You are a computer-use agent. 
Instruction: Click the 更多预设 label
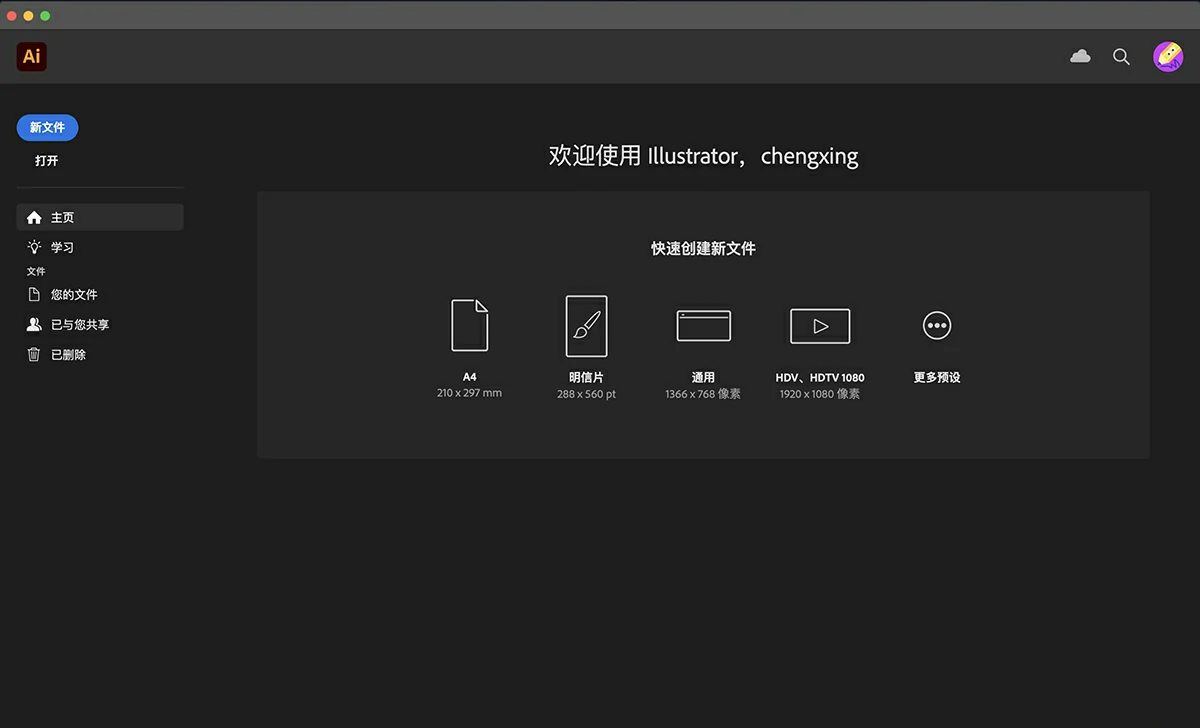point(937,378)
